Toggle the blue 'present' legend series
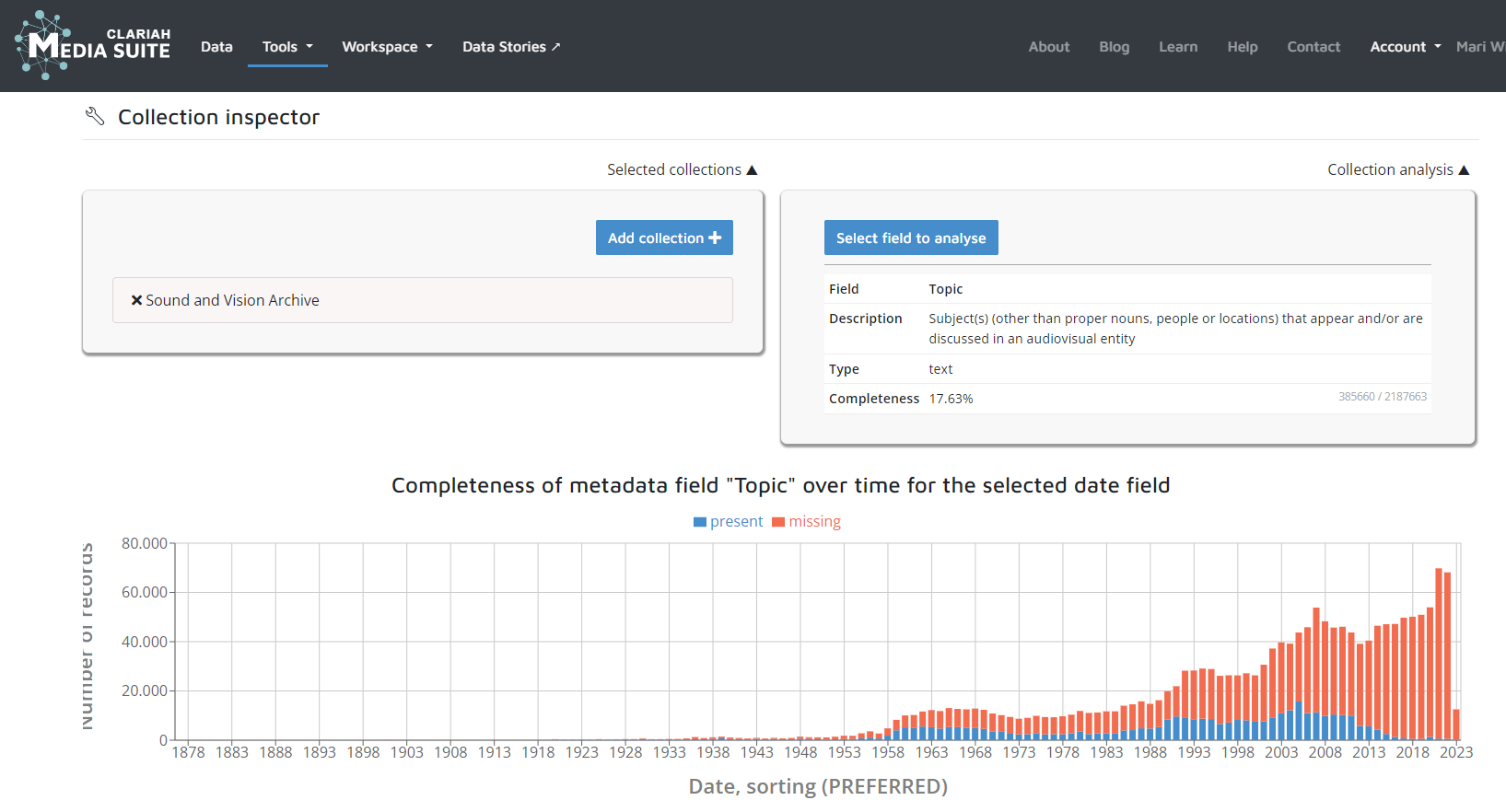This screenshot has width=1506, height=812. click(x=728, y=522)
